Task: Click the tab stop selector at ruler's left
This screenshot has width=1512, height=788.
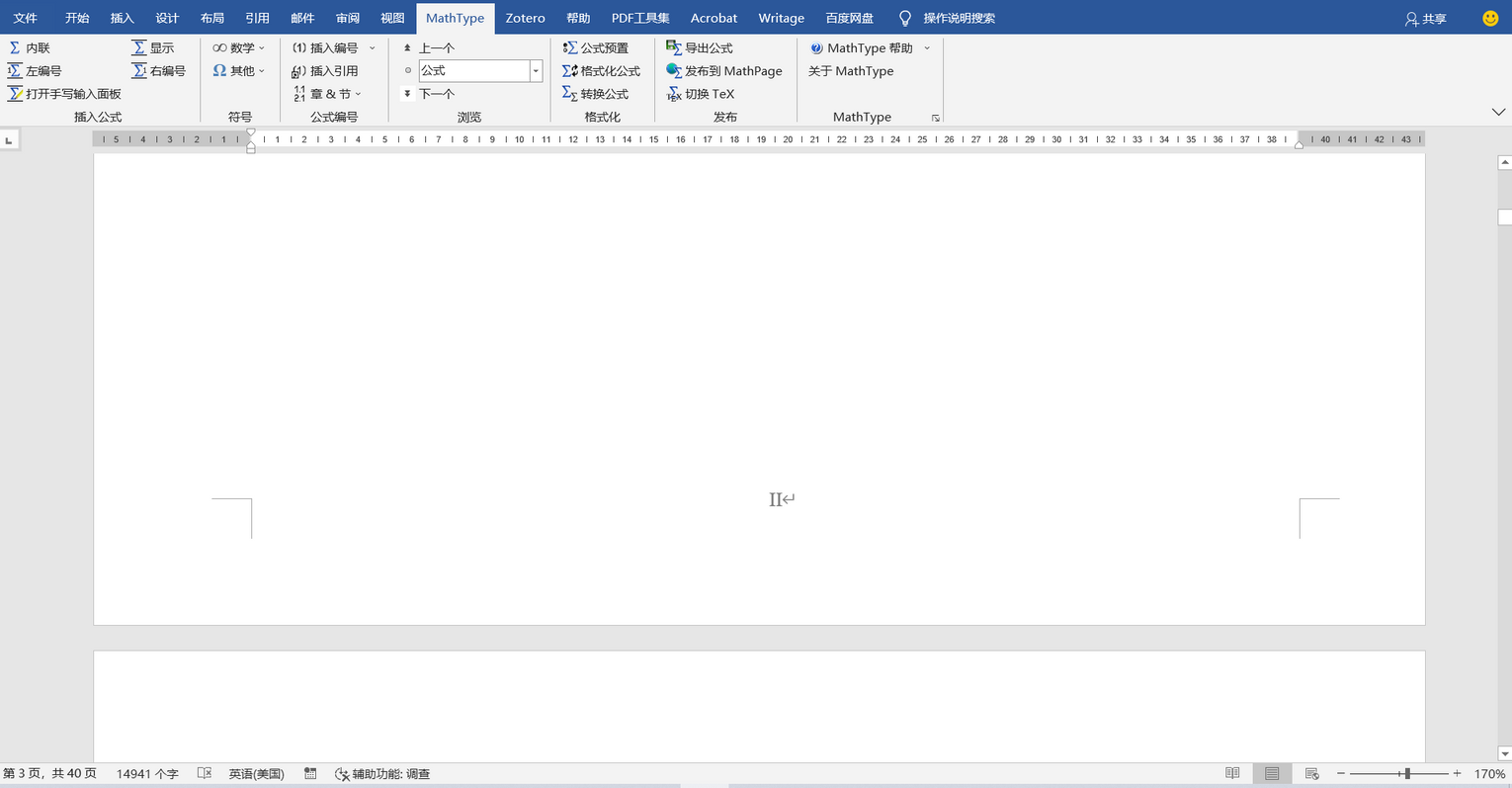Action: 9,140
